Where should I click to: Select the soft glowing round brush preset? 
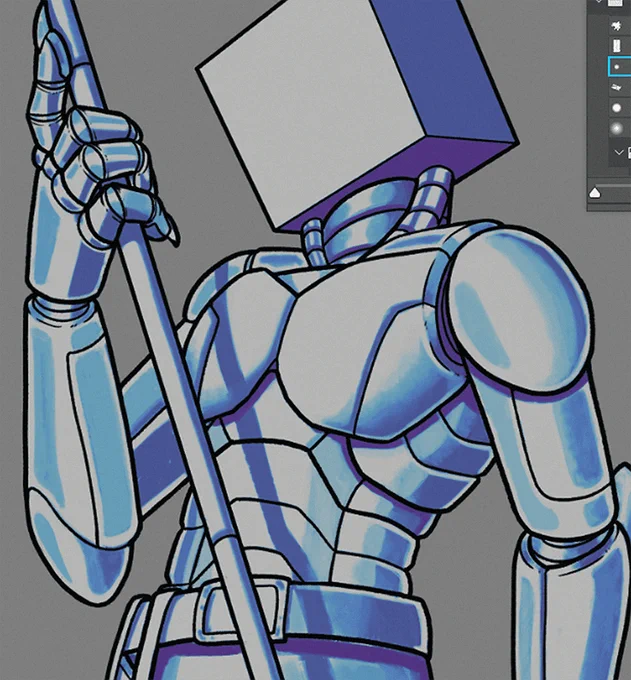coord(616,128)
